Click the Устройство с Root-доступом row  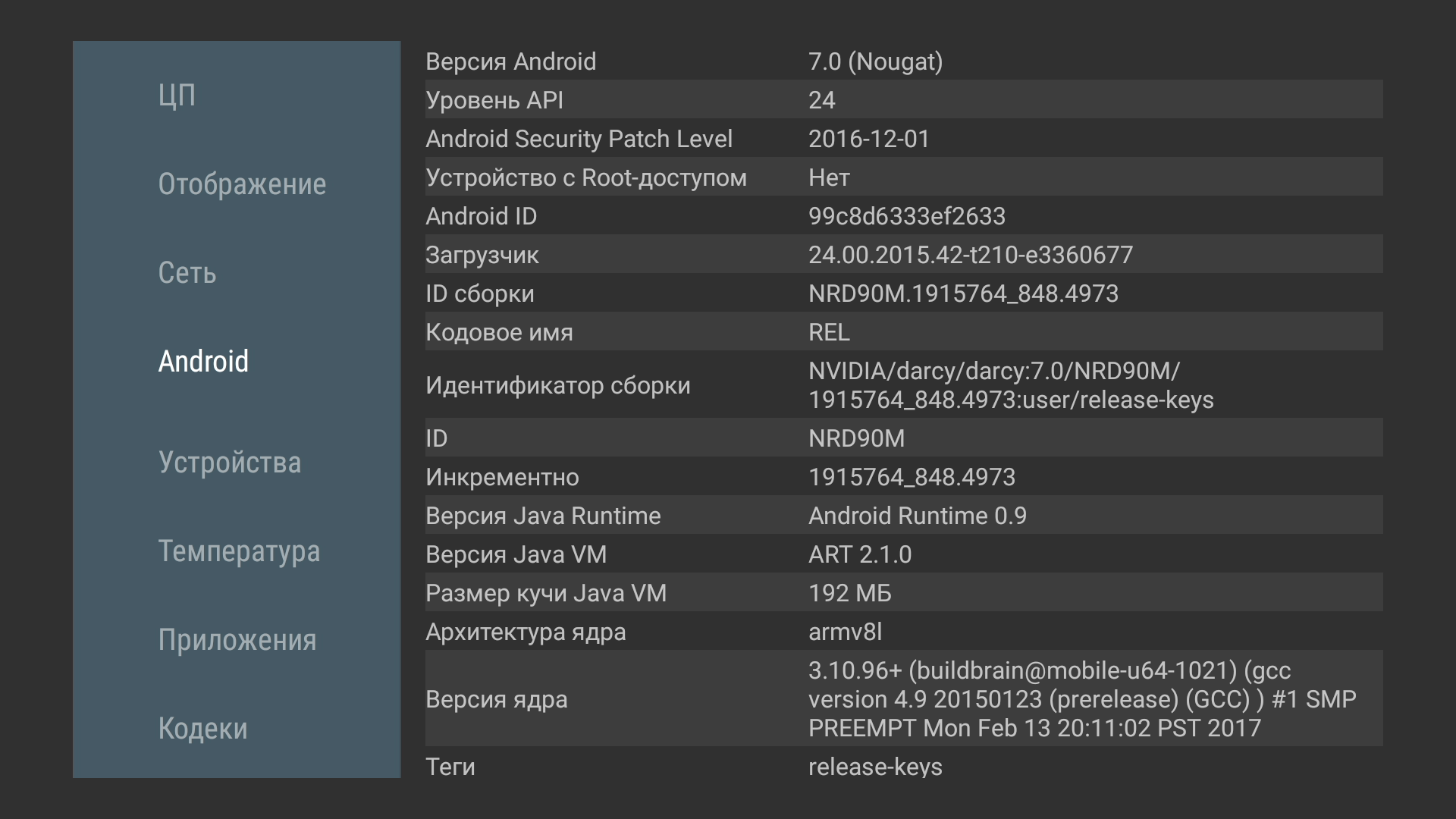coord(902,177)
